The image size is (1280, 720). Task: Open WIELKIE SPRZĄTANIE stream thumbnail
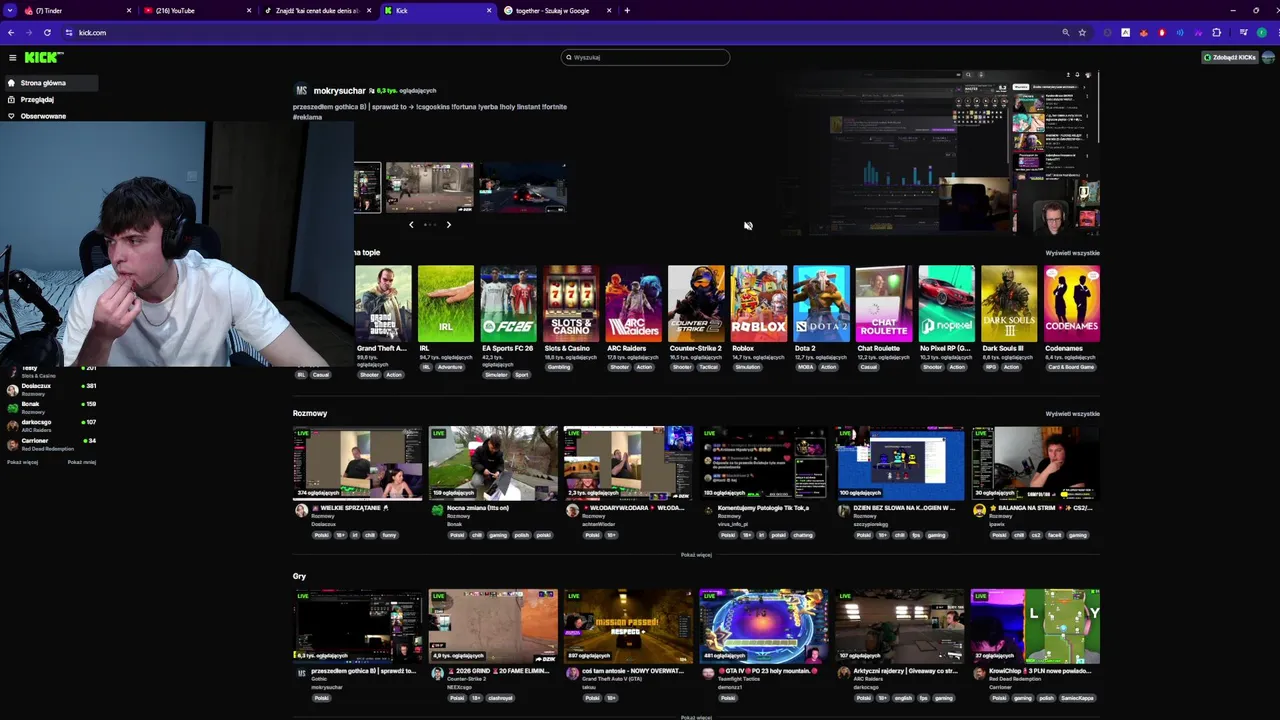coord(357,463)
